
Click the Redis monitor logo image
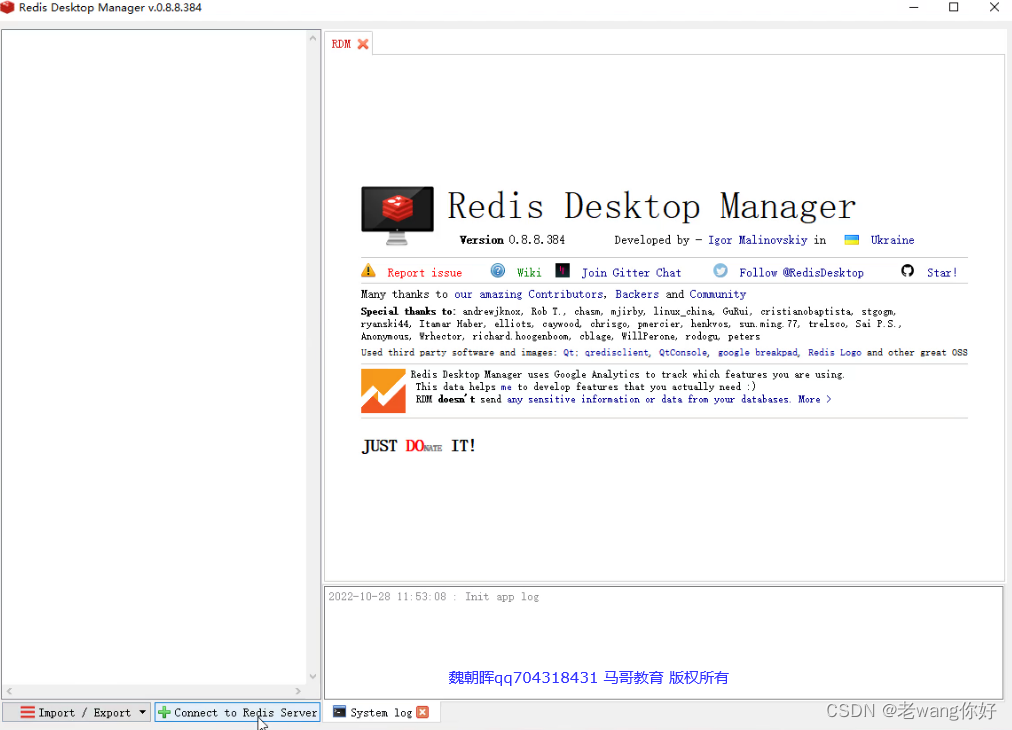pyautogui.click(x=397, y=216)
